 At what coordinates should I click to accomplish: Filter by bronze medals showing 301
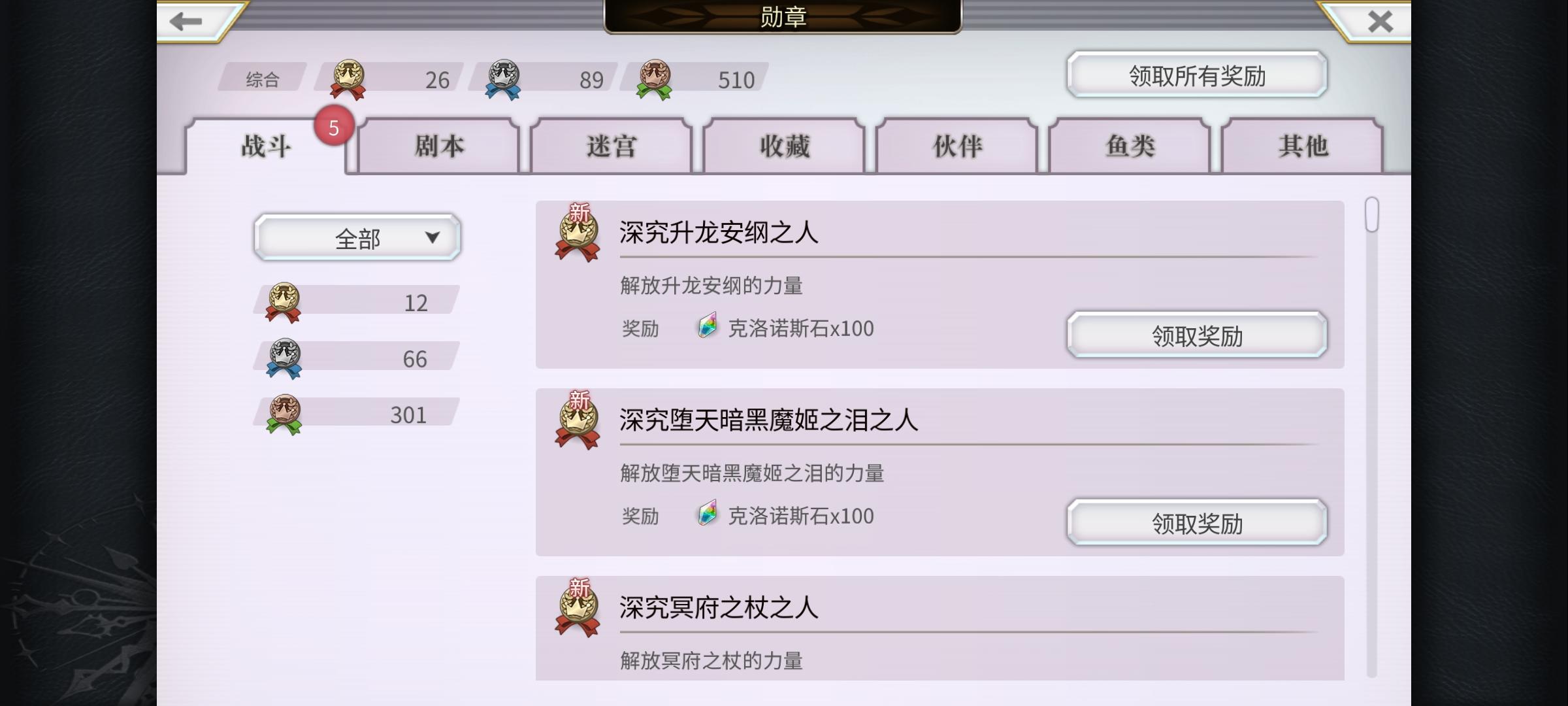tap(357, 414)
